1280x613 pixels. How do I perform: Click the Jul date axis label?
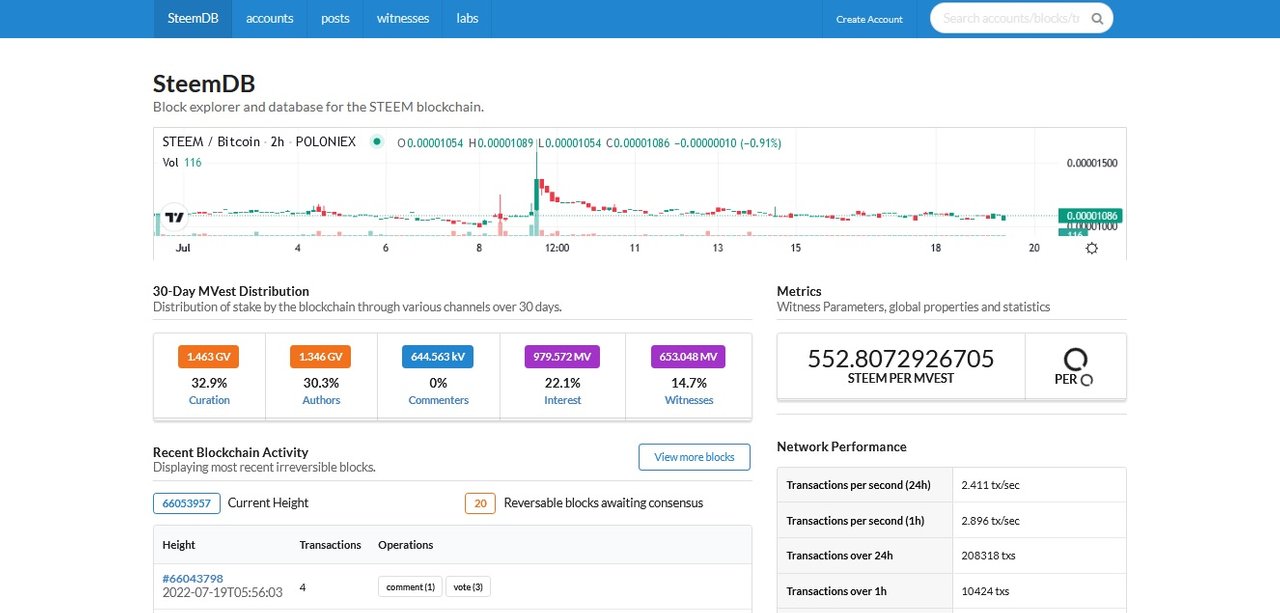(183, 248)
